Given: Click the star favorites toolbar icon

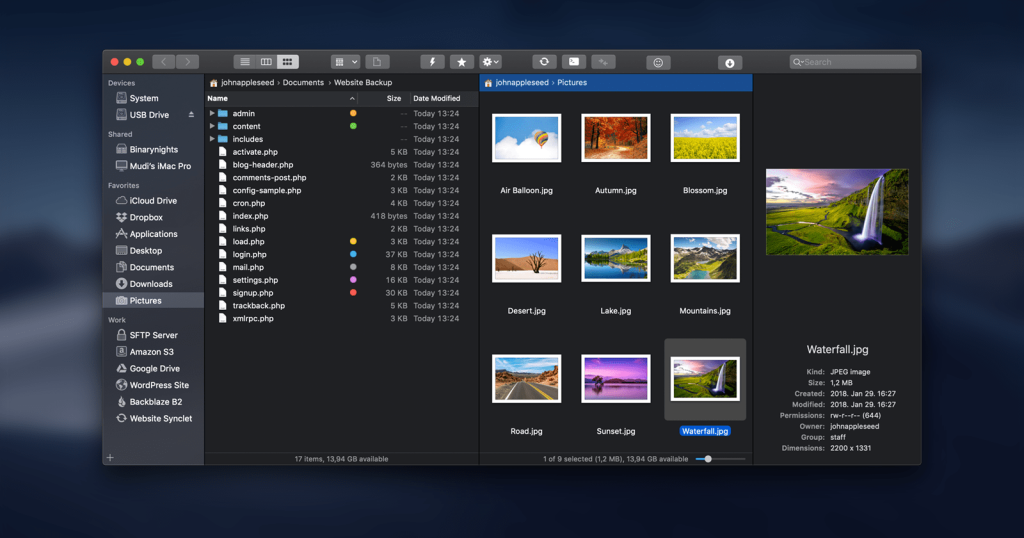Looking at the screenshot, I should [x=461, y=62].
